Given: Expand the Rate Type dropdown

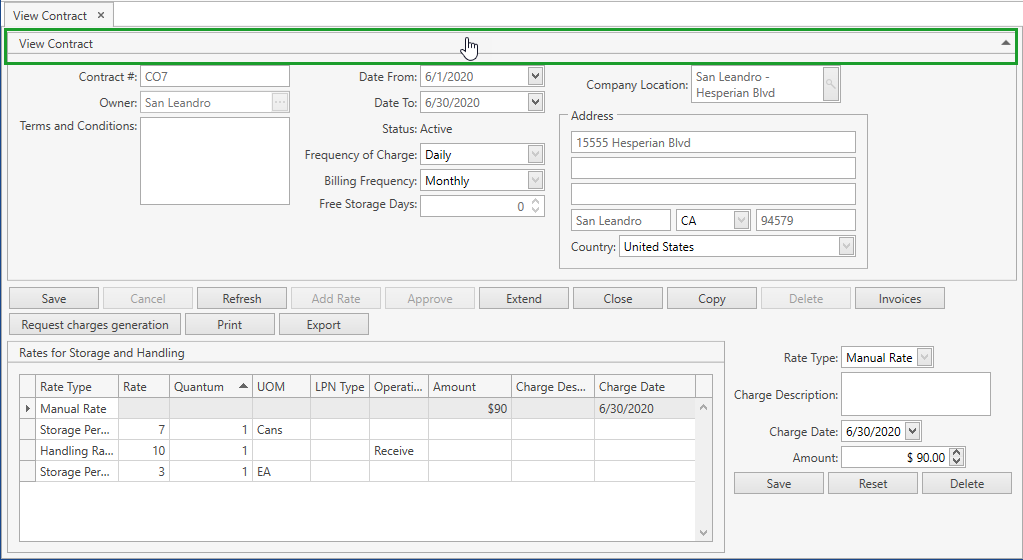Looking at the screenshot, I should [924, 357].
